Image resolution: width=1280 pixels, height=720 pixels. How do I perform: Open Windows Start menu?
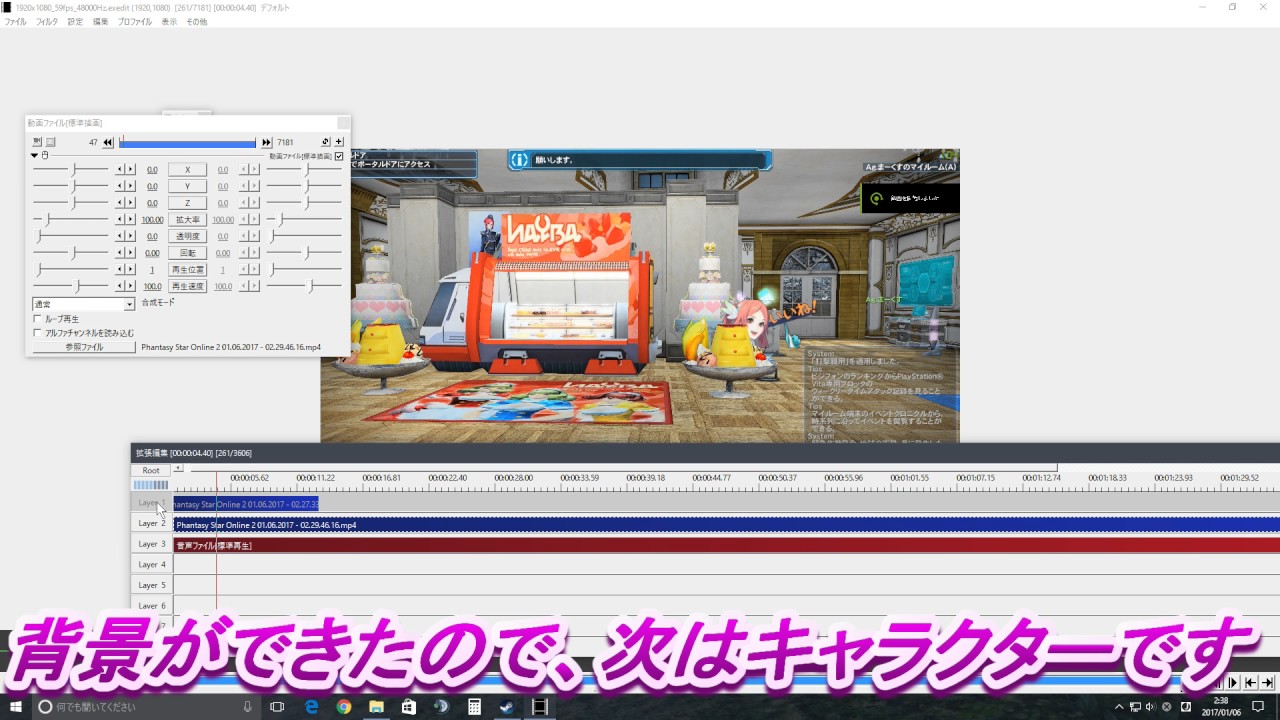pyautogui.click(x=16, y=707)
